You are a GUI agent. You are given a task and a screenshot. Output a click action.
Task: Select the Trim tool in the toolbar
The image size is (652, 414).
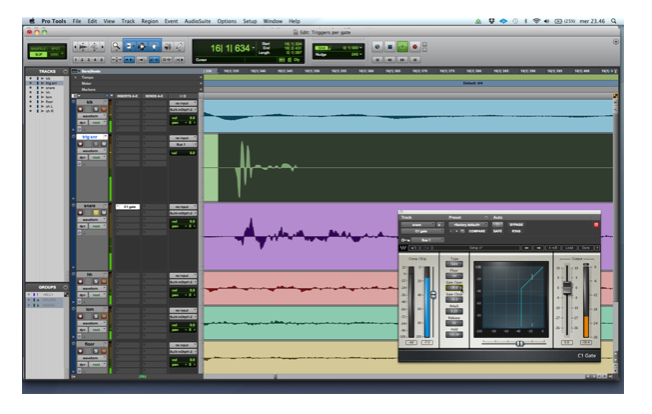coord(129,47)
